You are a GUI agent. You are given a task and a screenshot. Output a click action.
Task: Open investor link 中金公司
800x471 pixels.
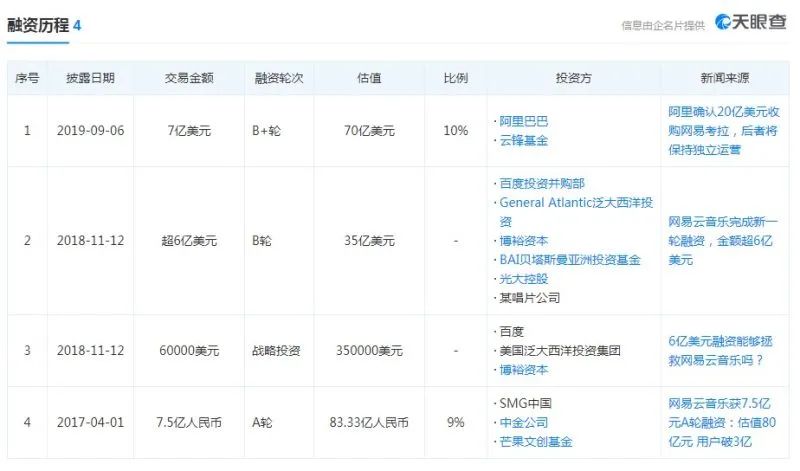click(x=523, y=423)
